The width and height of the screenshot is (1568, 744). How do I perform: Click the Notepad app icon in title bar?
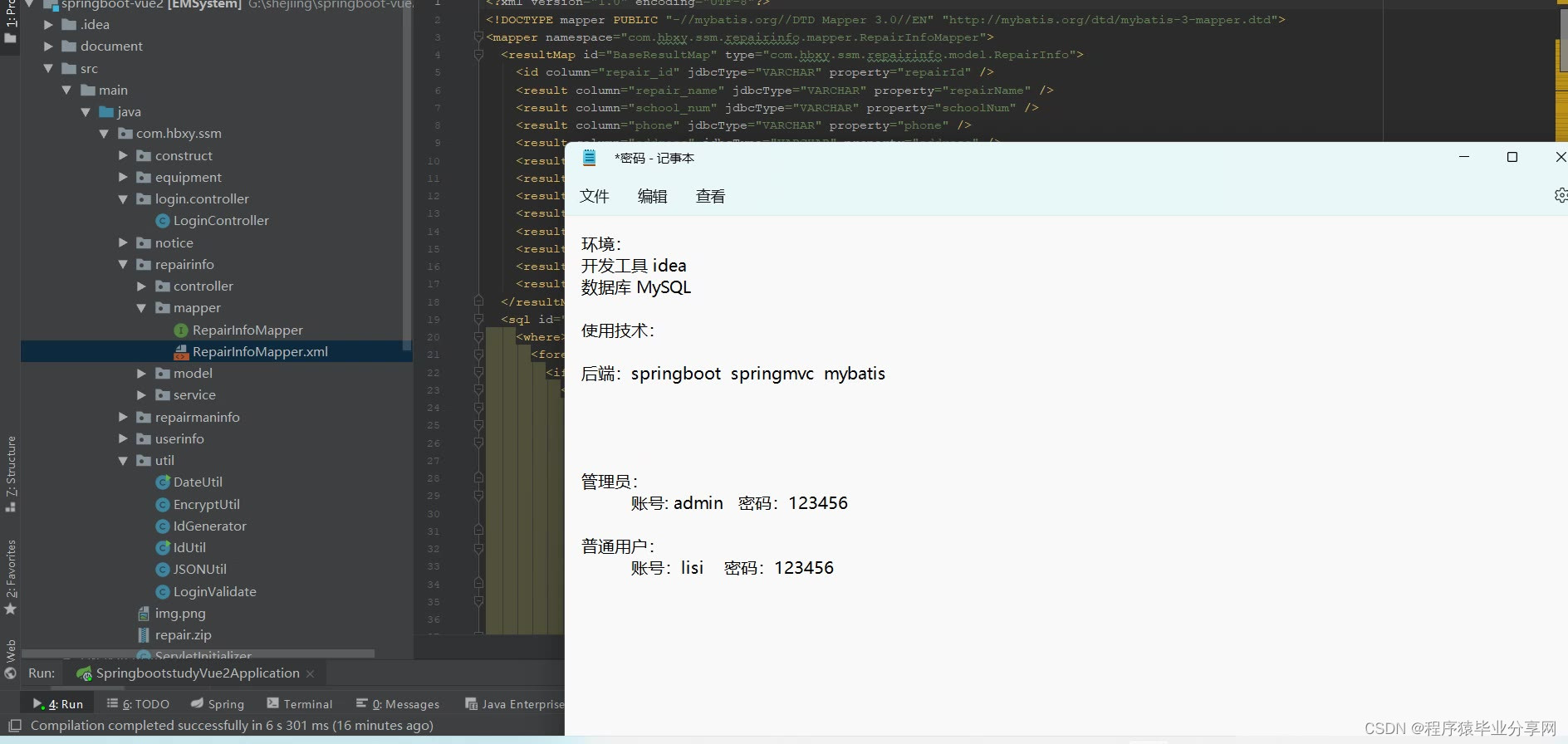click(x=590, y=158)
